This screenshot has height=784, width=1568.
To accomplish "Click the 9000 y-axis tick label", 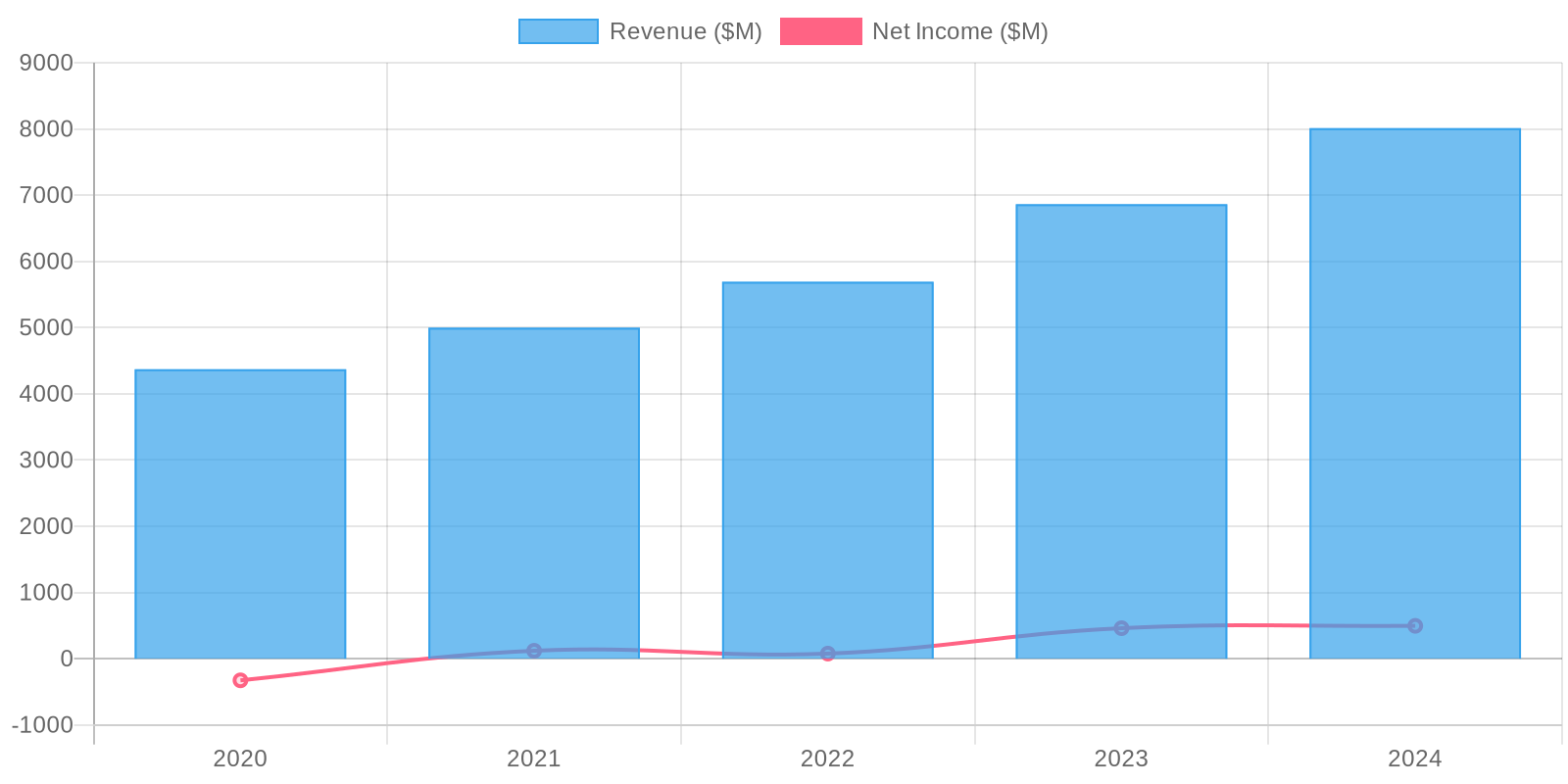I will pyautogui.click(x=46, y=64).
